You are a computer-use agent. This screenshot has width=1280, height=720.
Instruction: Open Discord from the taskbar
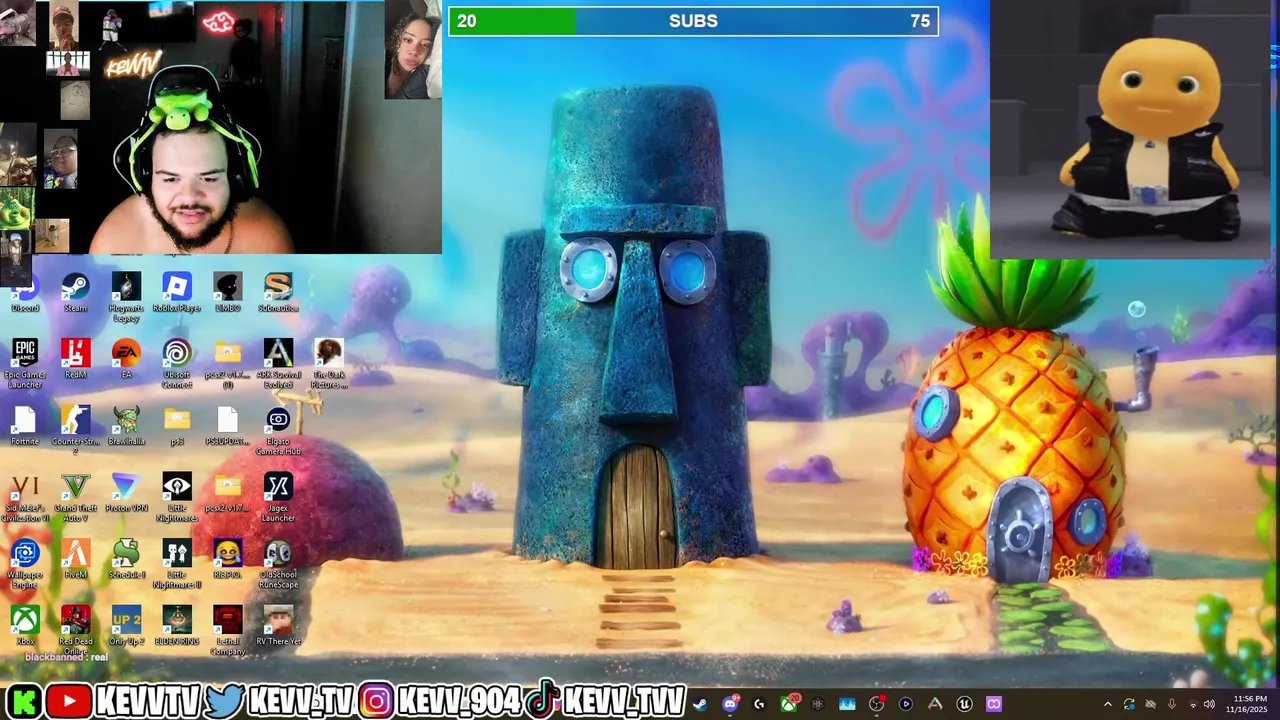pos(730,704)
